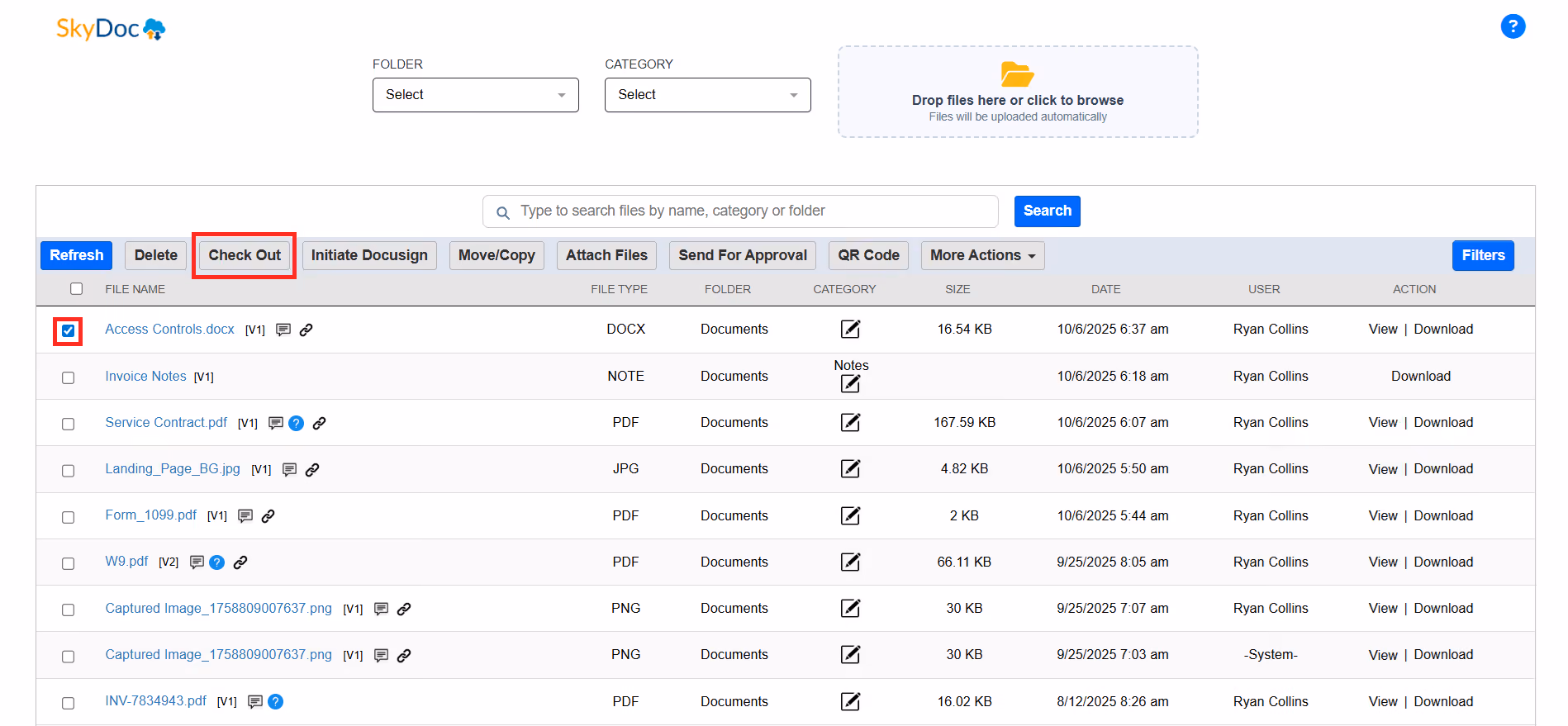Click the folder upload icon in drop zone
This screenshot has height=726, width=1568.
pos(1017,74)
